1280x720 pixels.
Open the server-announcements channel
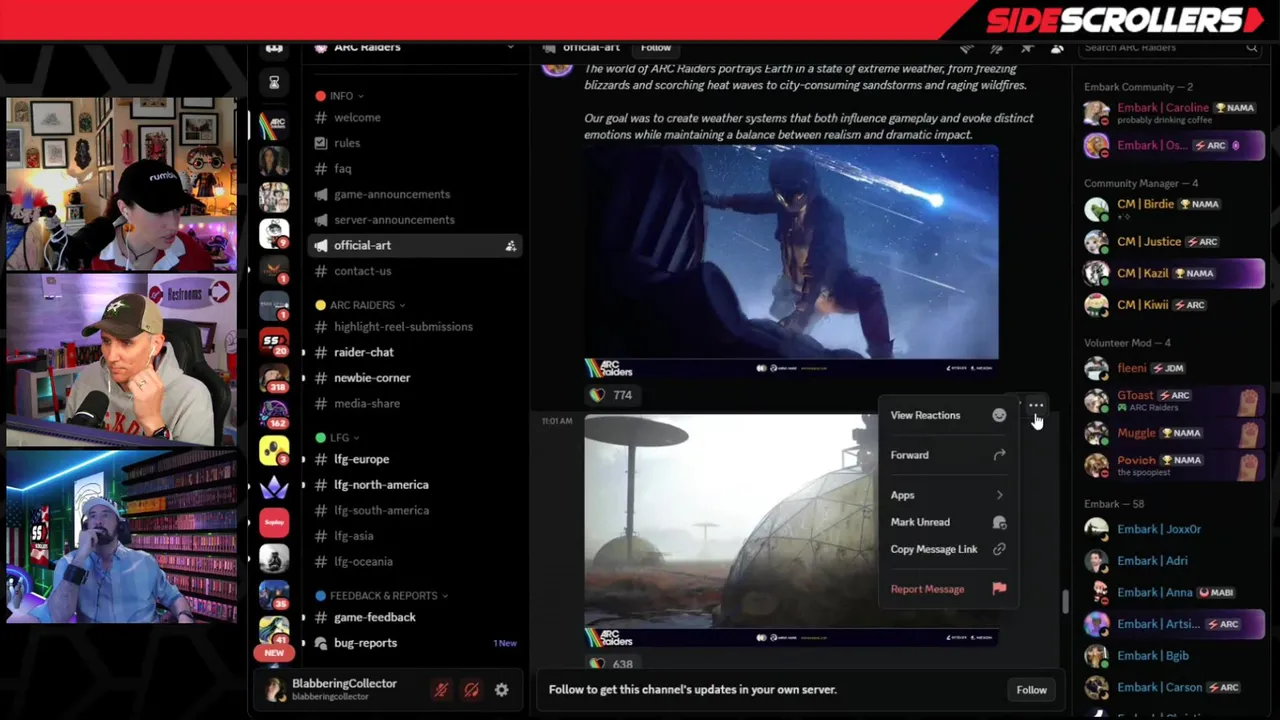(x=415, y=220)
